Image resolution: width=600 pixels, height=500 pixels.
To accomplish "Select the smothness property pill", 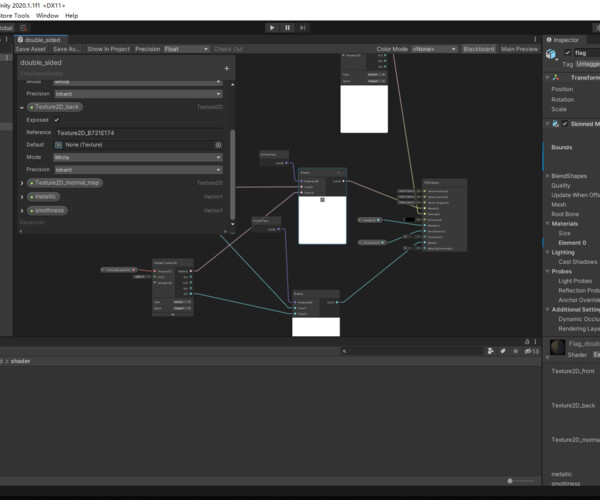I will coord(47,210).
